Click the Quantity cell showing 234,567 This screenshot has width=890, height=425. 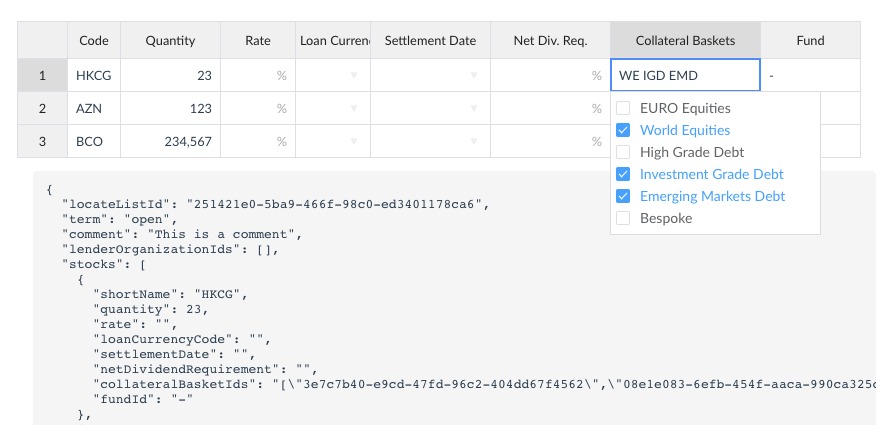[170, 141]
